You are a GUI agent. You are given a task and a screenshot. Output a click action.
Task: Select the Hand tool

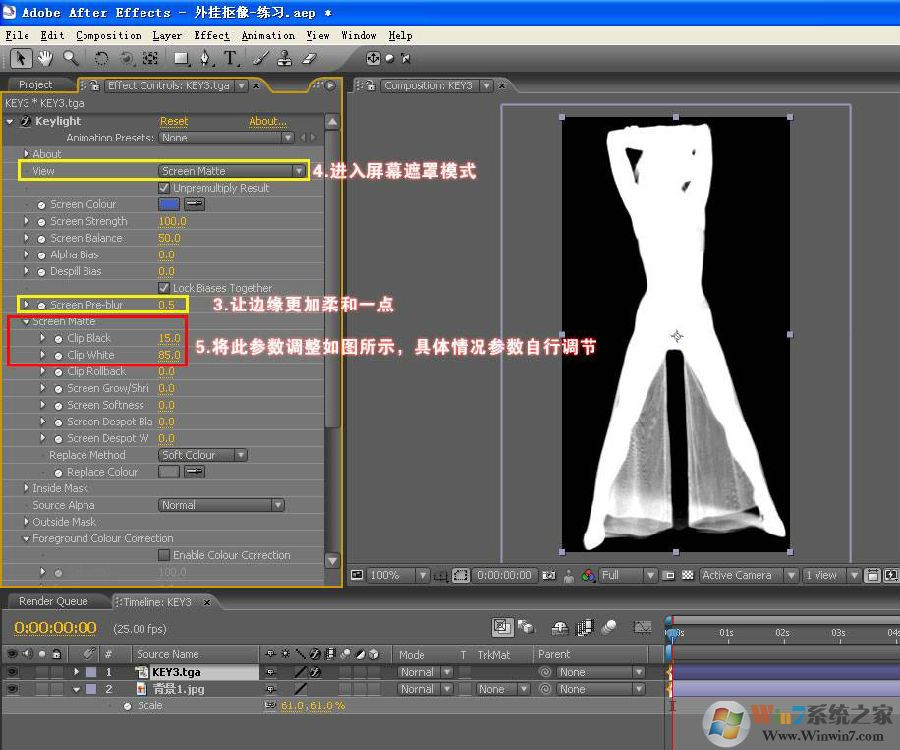[46, 59]
